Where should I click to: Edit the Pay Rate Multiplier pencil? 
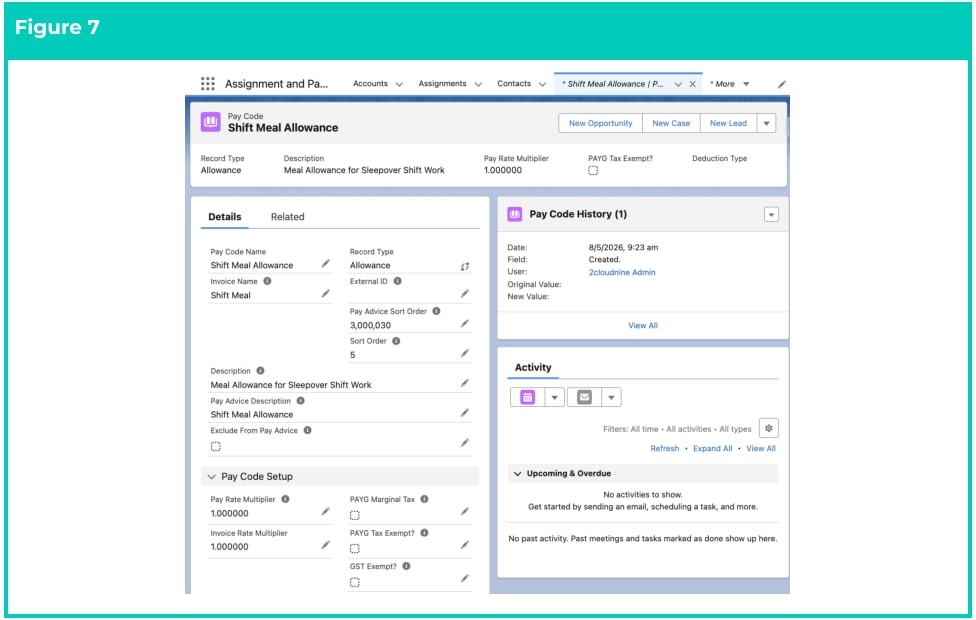[x=326, y=512]
